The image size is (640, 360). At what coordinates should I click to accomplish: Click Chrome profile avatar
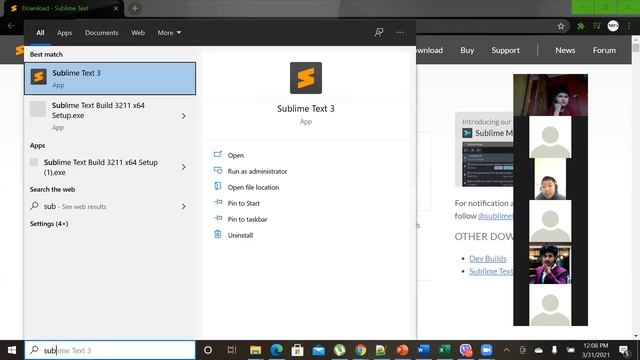click(613, 26)
